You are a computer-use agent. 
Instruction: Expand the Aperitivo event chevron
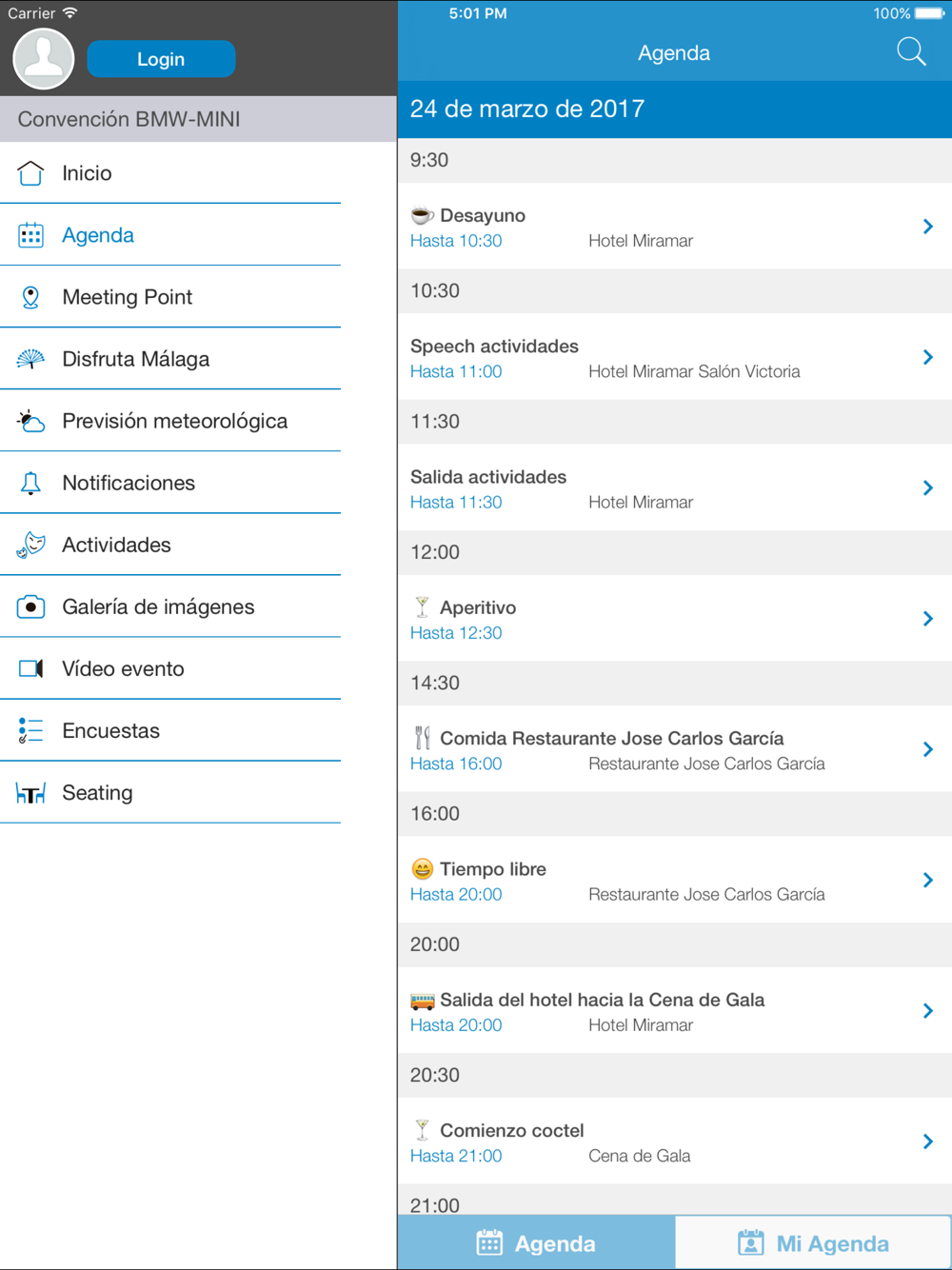pyautogui.click(x=928, y=618)
